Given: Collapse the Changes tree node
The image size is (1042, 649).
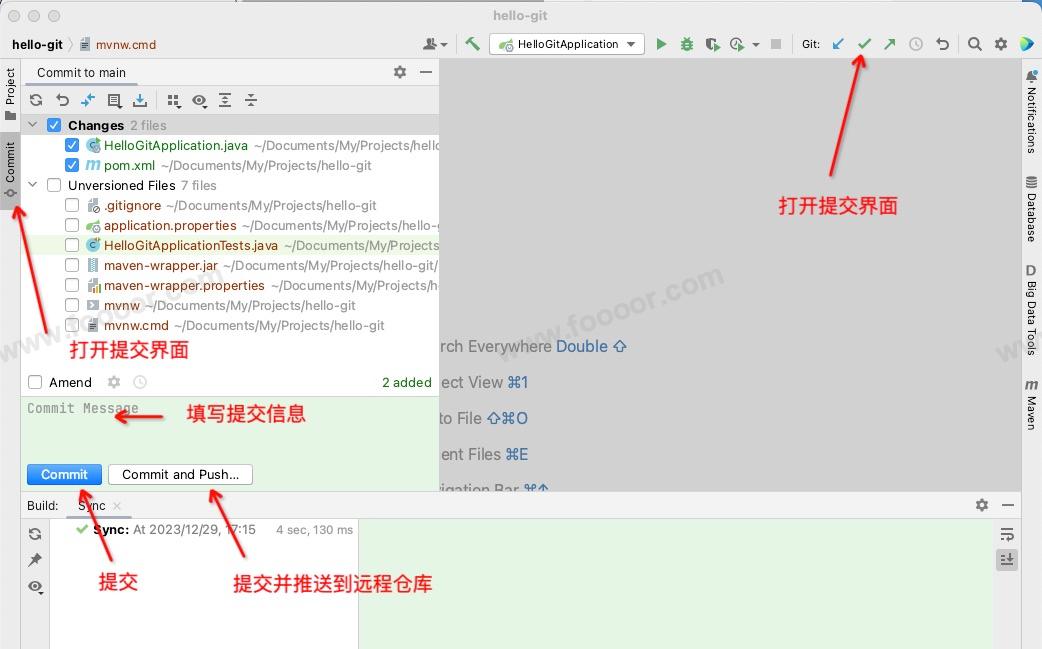Looking at the screenshot, I should (x=33, y=125).
